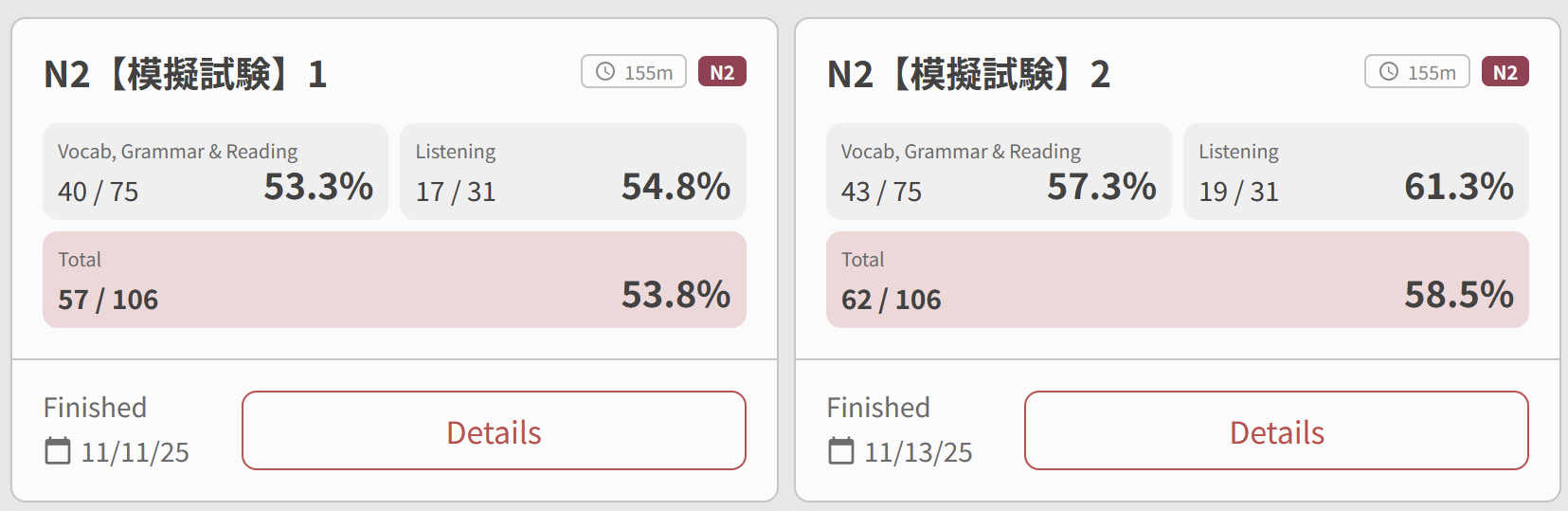Click the N2 level badge on exam 2
Viewport: 1568px width, 511px height.
[1505, 72]
